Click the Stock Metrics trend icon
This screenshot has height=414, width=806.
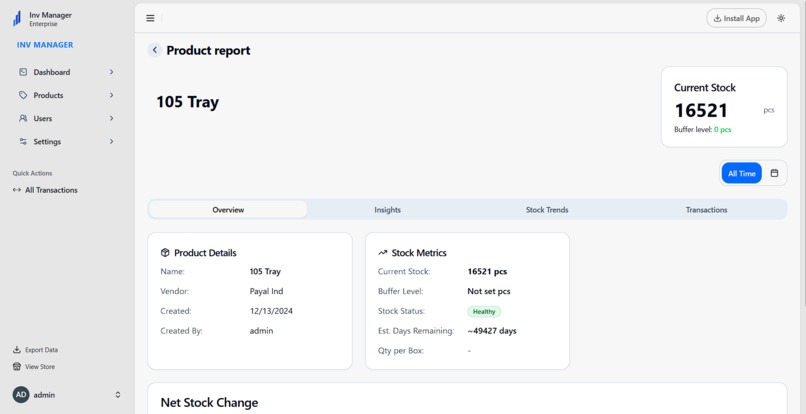pos(382,253)
